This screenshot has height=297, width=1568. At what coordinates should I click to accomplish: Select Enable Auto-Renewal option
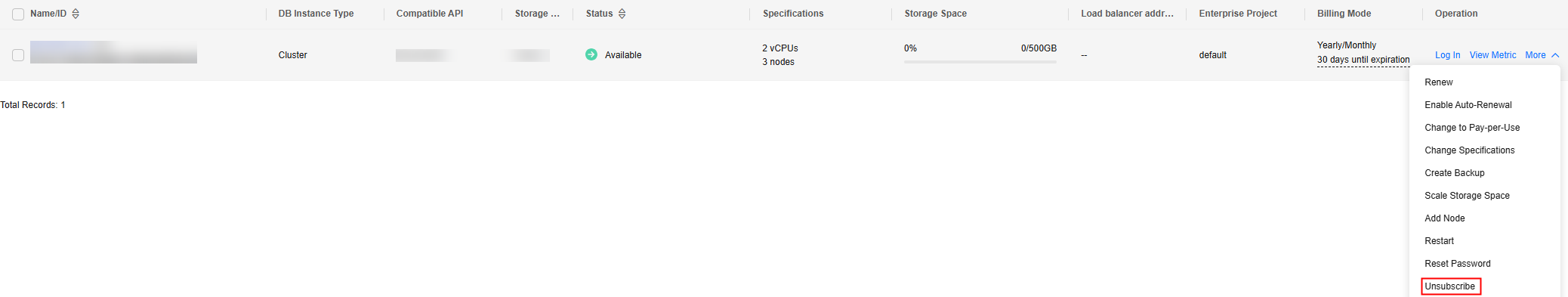pyautogui.click(x=1468, y=105)
